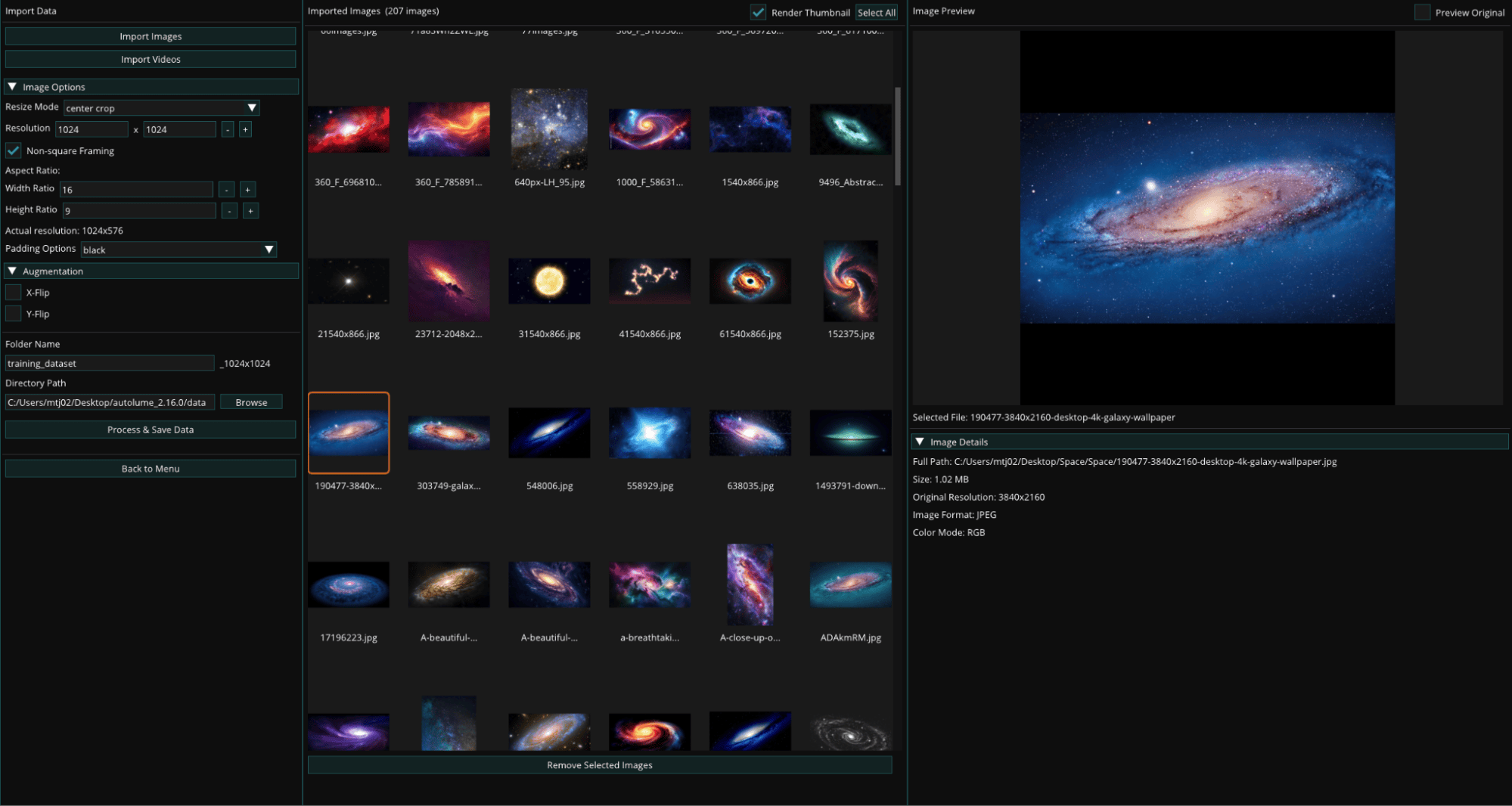
Task: Toggle the Render Thumbnail checkbox
Action: tap(758, 12)
